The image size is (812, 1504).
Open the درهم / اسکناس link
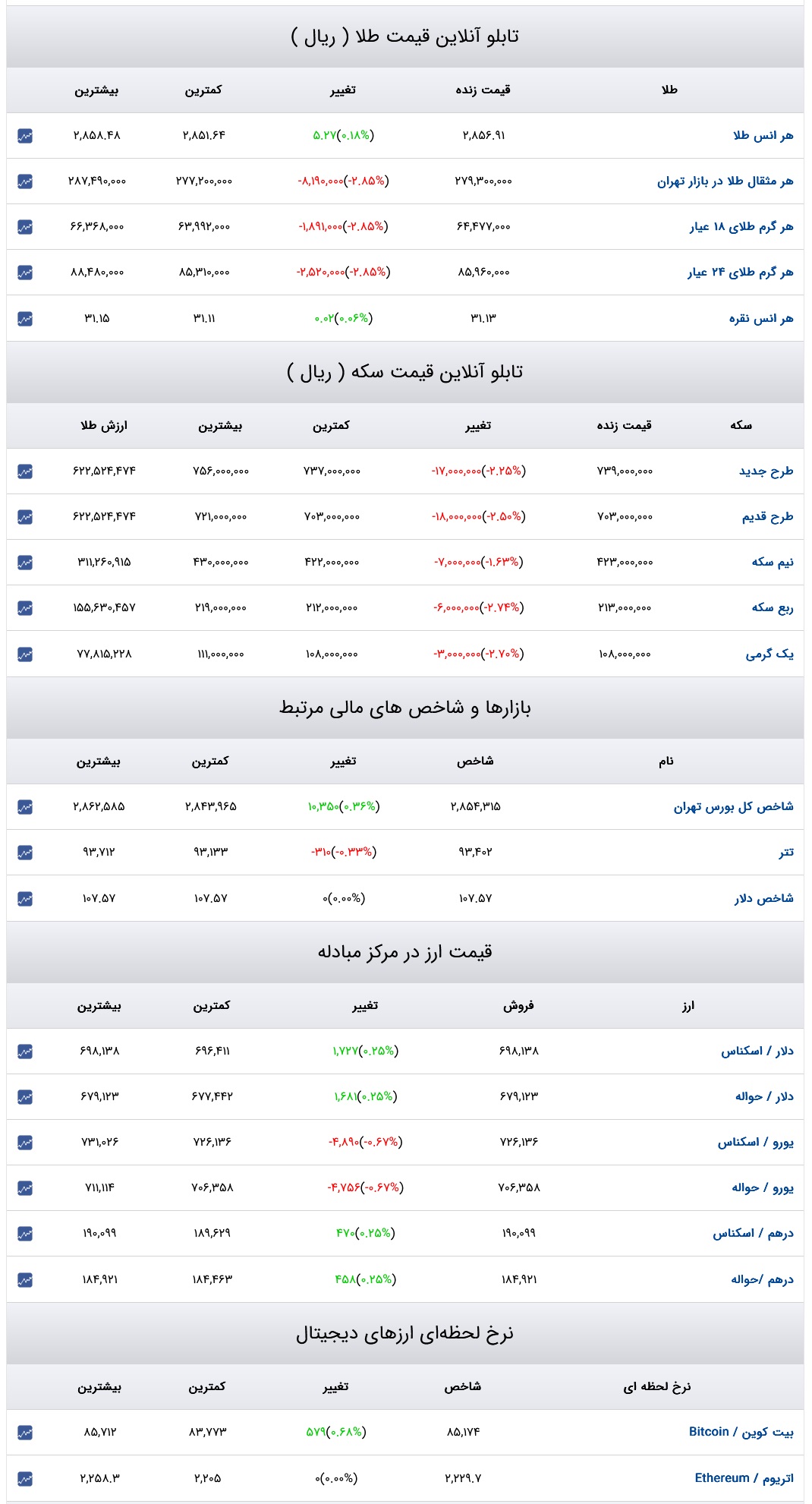pyautogui.click(x=753, y=1233)
